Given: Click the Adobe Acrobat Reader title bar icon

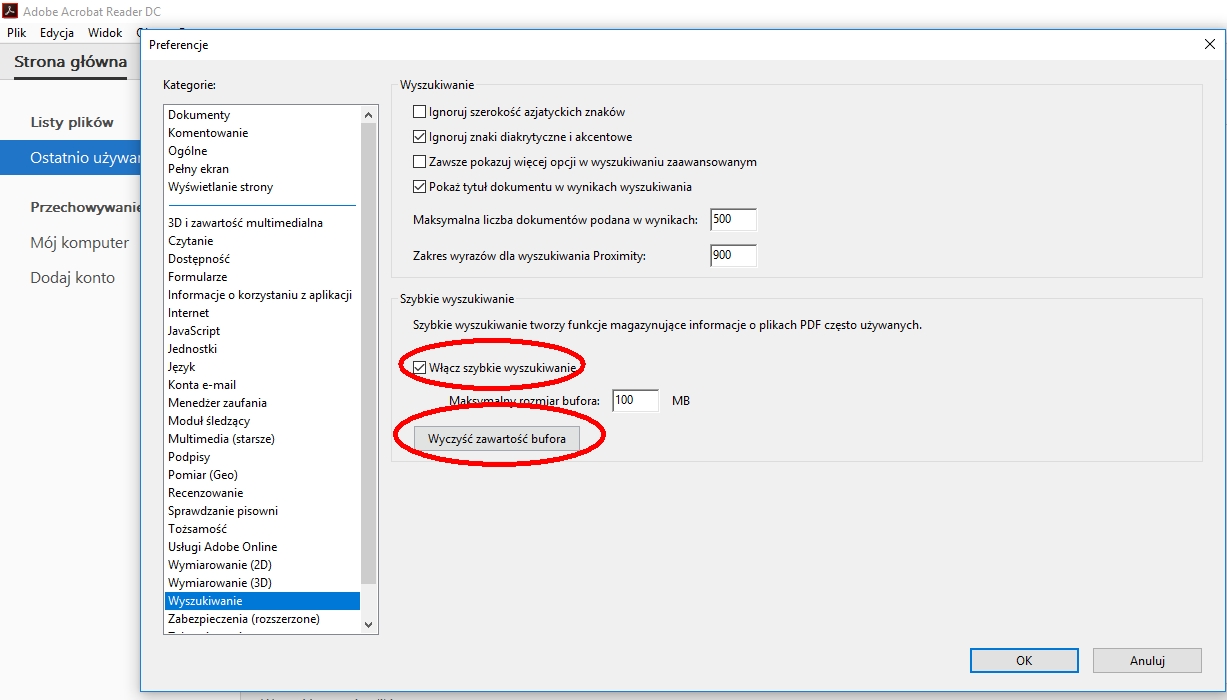Looking at the screenshot, I should coord(11,11).
